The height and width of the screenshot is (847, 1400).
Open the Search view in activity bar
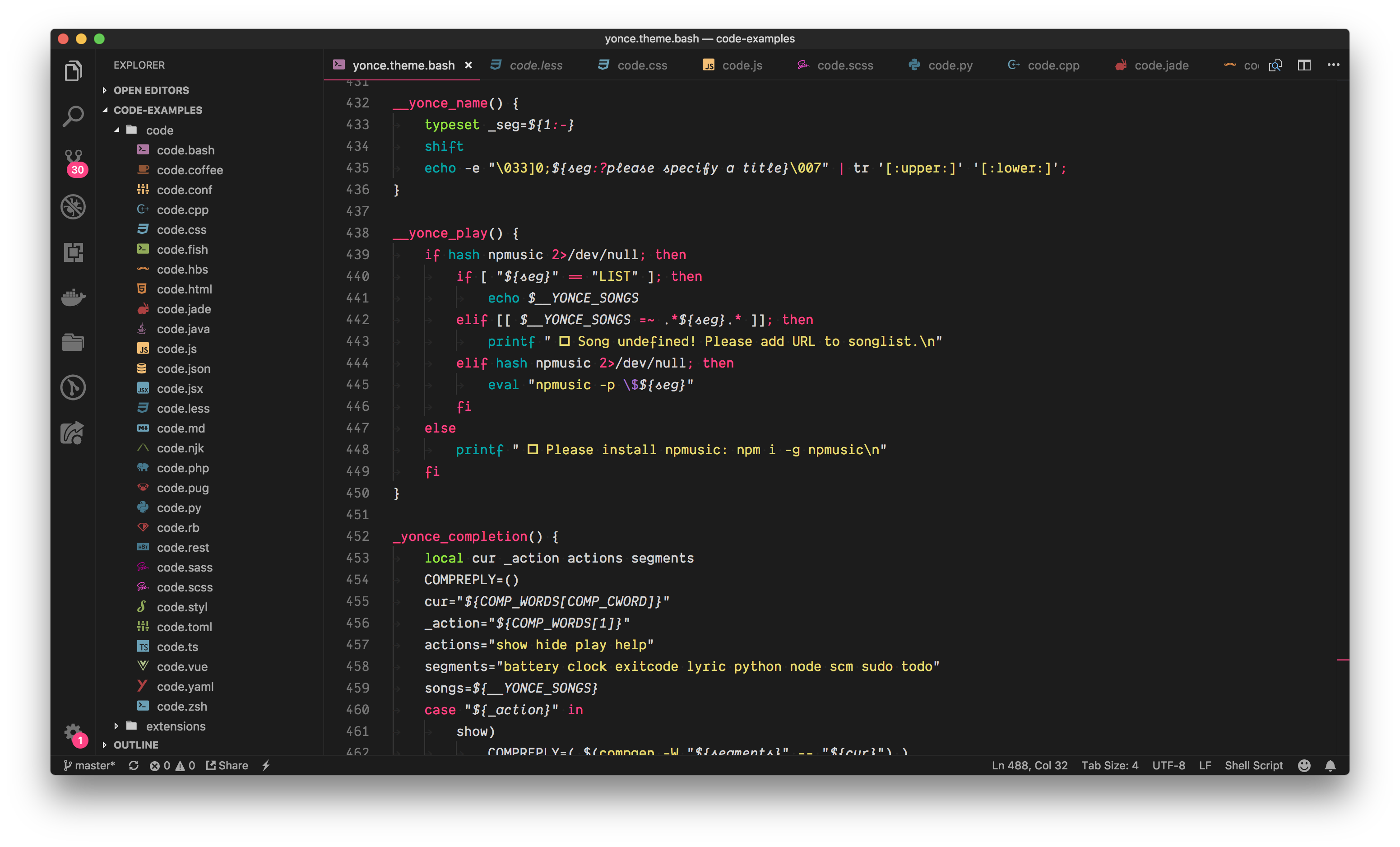(x=73, y=116)
